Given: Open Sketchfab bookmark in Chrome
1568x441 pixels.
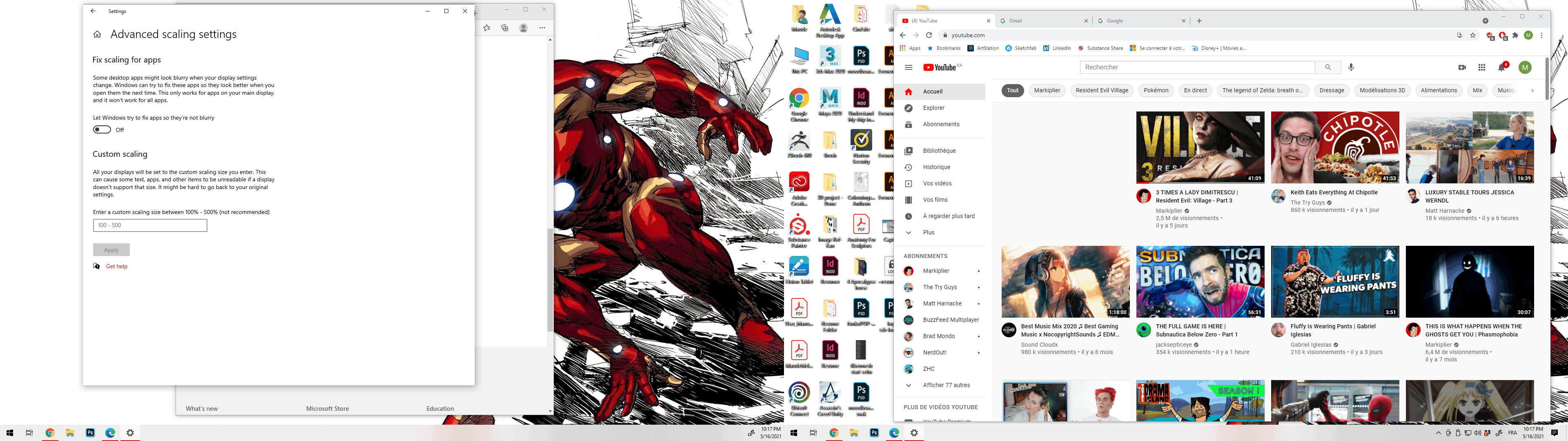Looking at the screenshot, I should pos(1021,48).
